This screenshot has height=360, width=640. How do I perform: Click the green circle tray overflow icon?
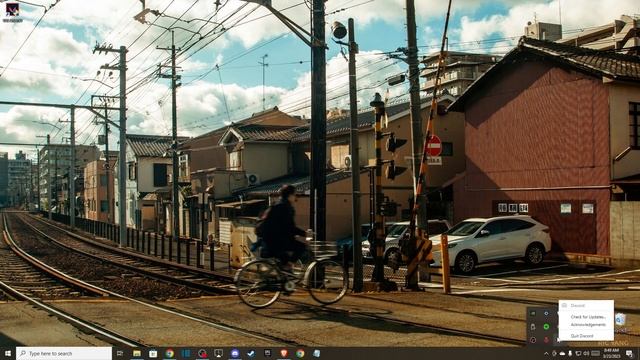(x=546, y=327)
